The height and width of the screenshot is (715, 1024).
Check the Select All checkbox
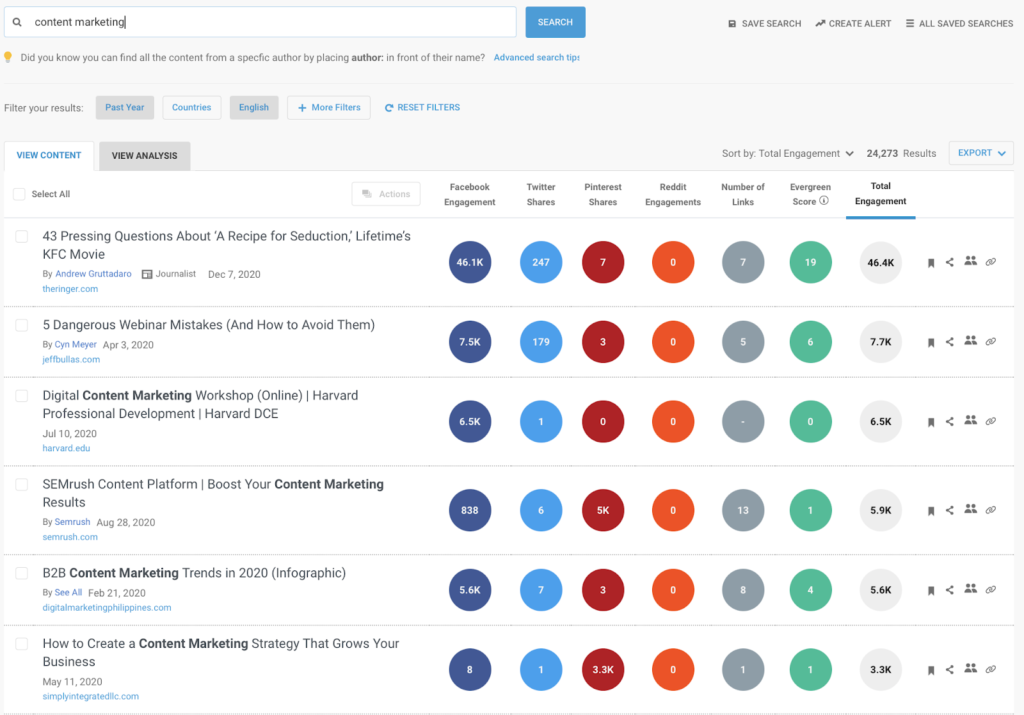[18, 194]
